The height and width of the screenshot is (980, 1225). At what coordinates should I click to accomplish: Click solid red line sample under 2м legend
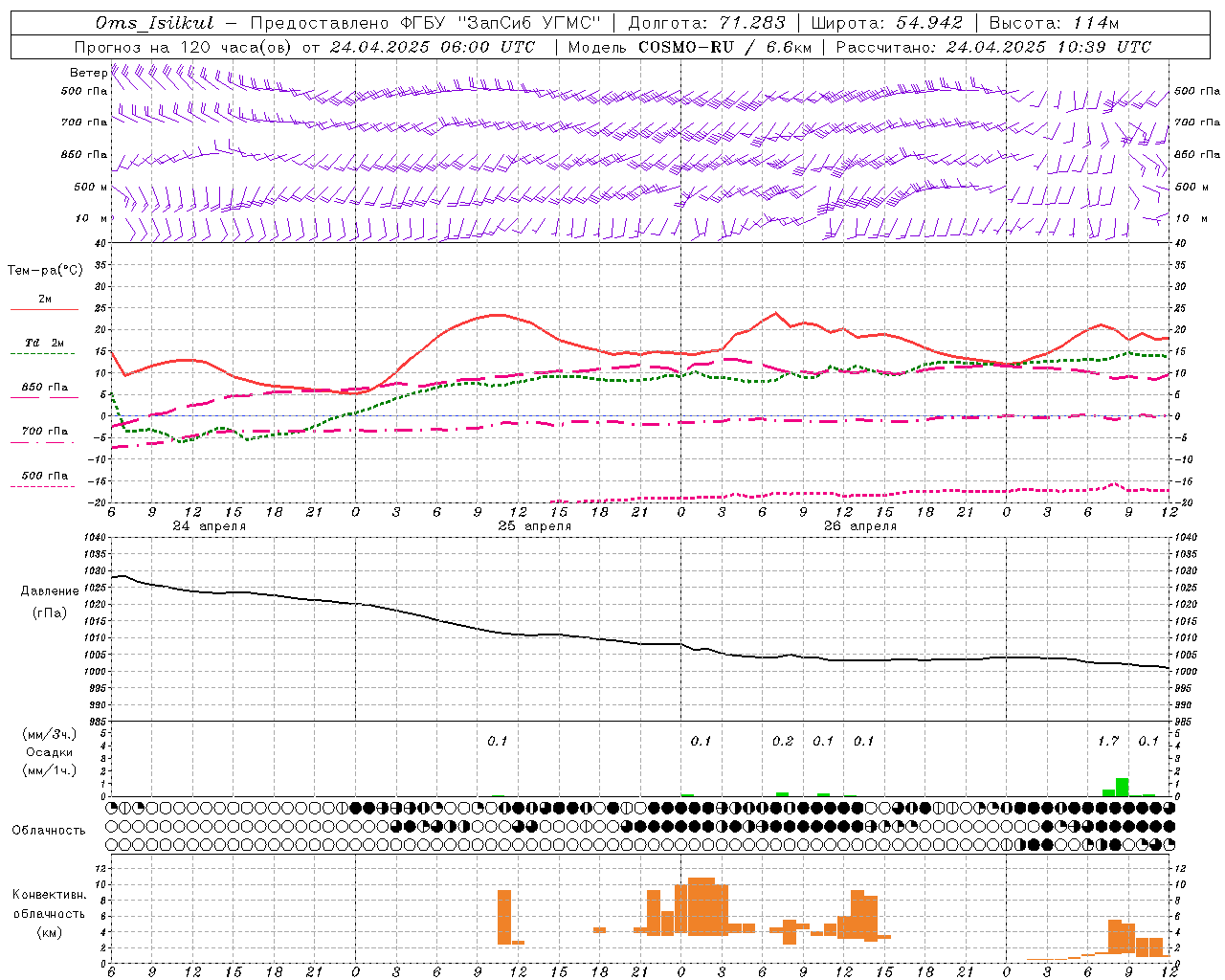pyautogui.click(x=44, y=309)
